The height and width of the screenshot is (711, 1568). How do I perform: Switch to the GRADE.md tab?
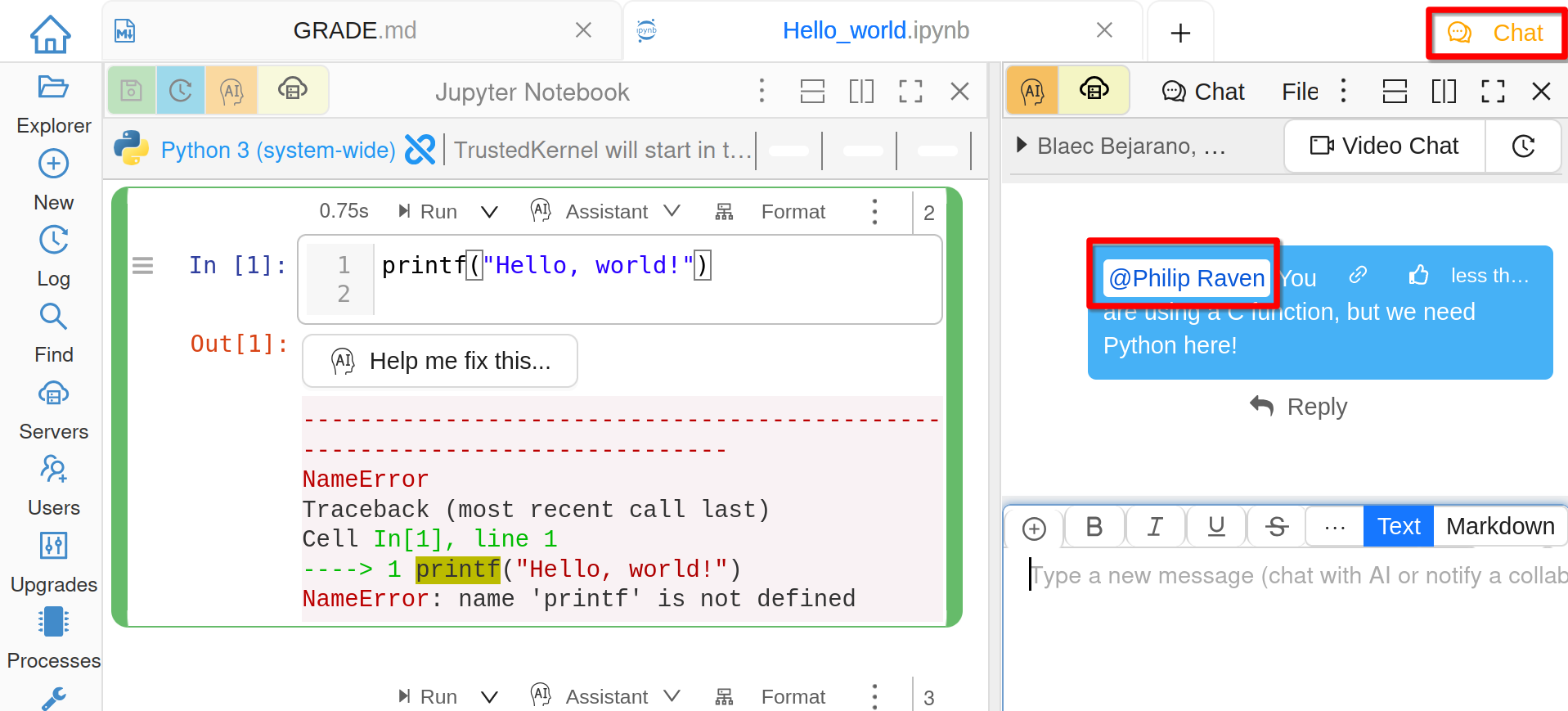[x=354, y=31]
